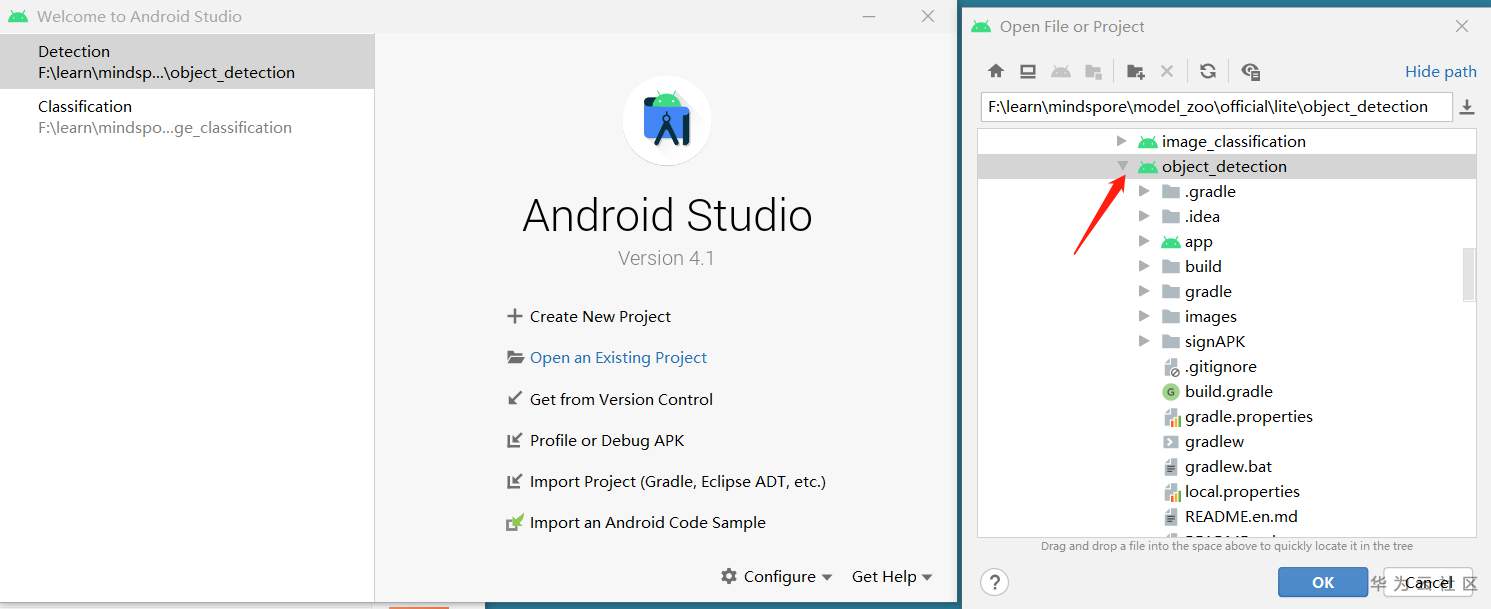
Task: Open the Configure dropdown menu
Action: [776, 576]
